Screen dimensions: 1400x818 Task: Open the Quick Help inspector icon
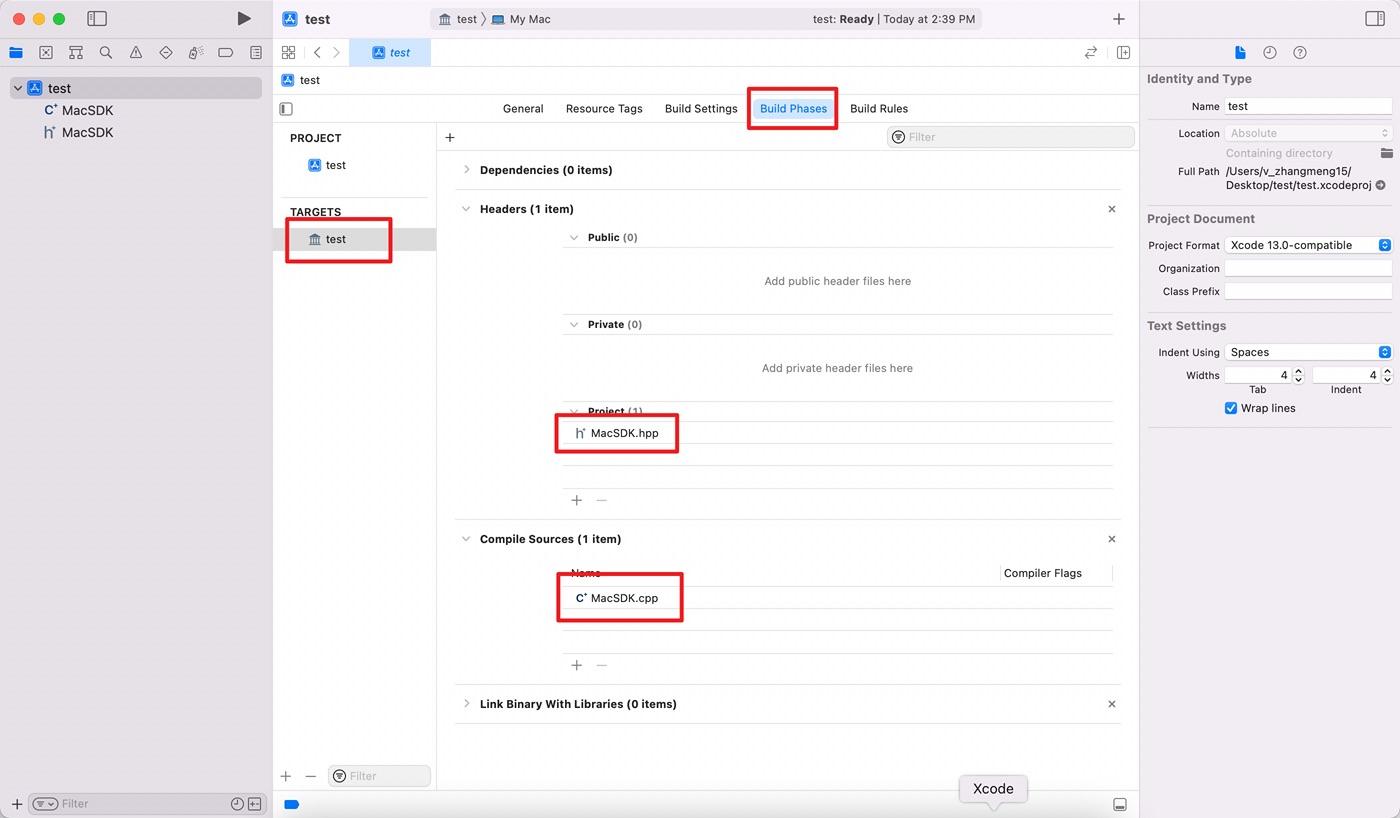click(x=1300, y=53)
